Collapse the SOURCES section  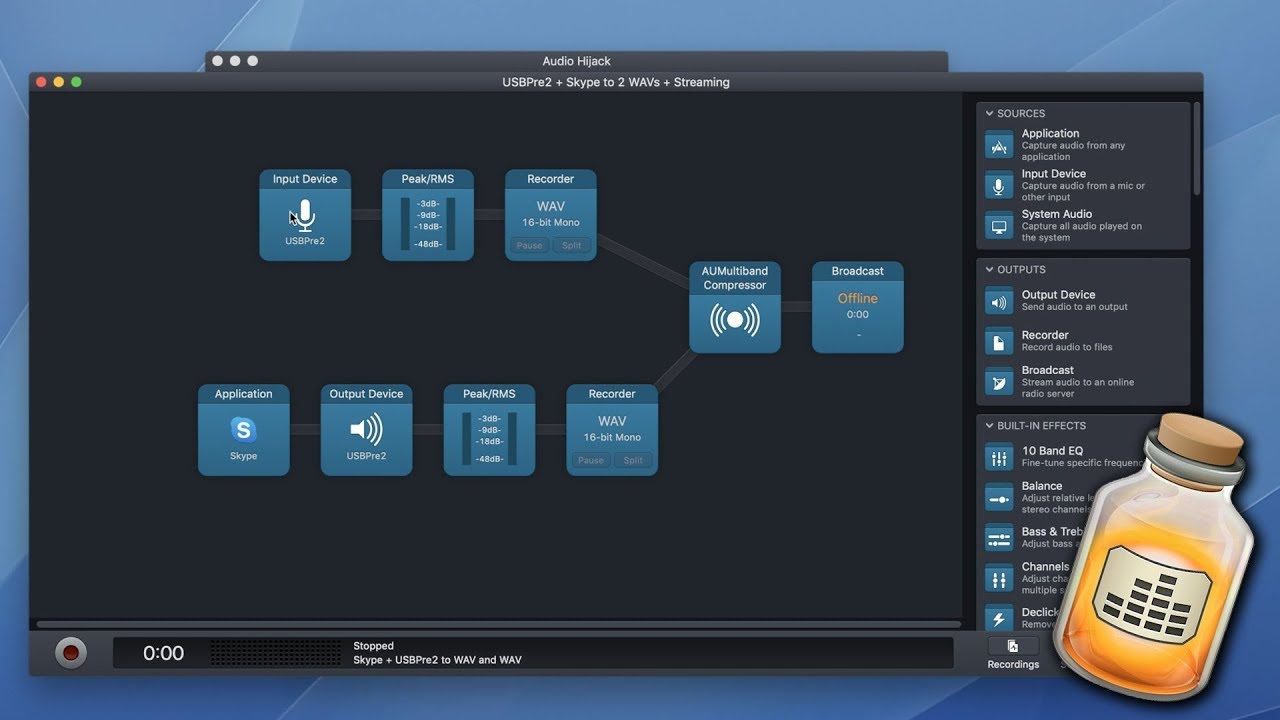point(989,113)
